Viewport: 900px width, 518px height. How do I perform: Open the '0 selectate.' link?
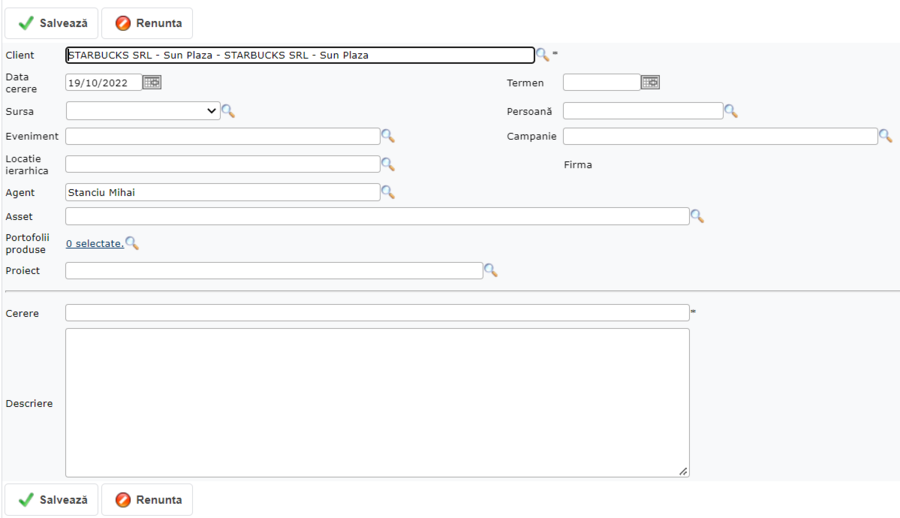coord(94,243)
